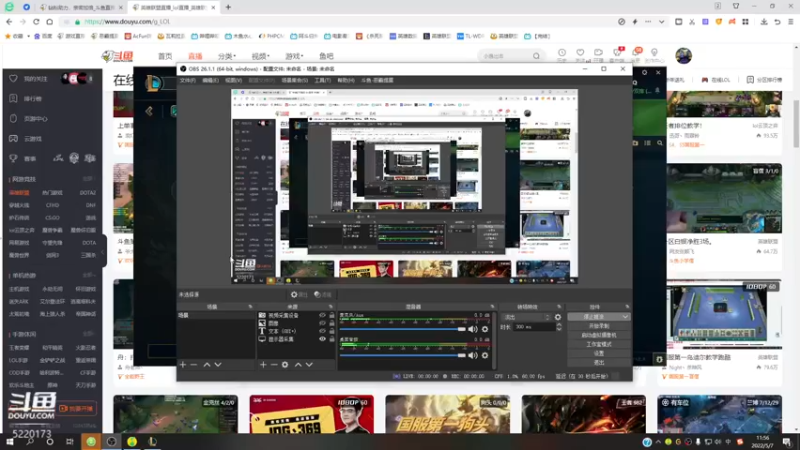Image resolution: width=800 pixels, height=450 pixels.
Task: Add a new scene with the plus icon
Action: click(x=183, y=365)
